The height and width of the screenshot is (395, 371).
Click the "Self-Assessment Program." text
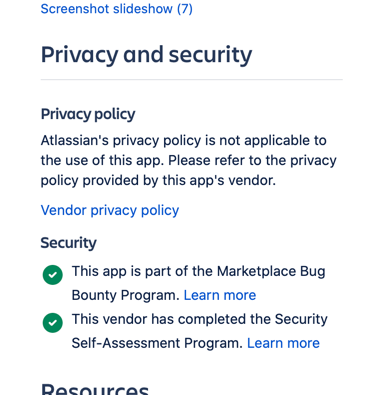pyautogui.click(x=157, y=343)
